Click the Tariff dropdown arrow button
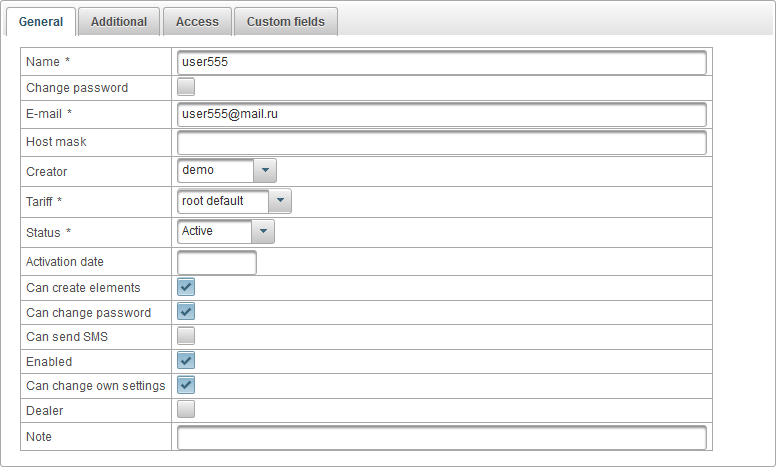 tap(280, 201)
